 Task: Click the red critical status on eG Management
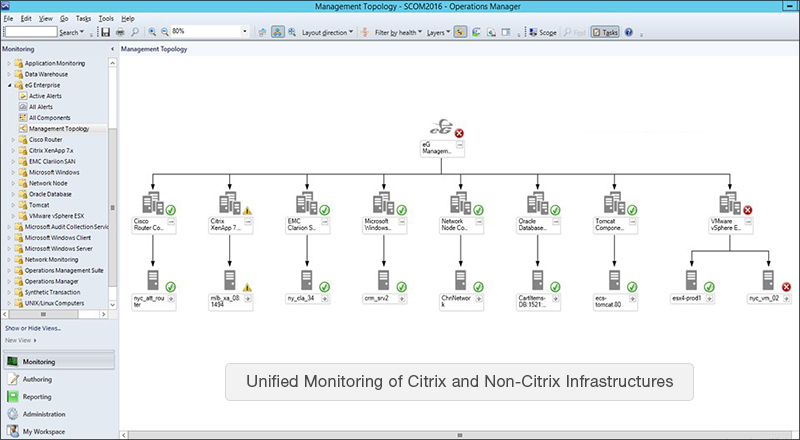(459, 133)
